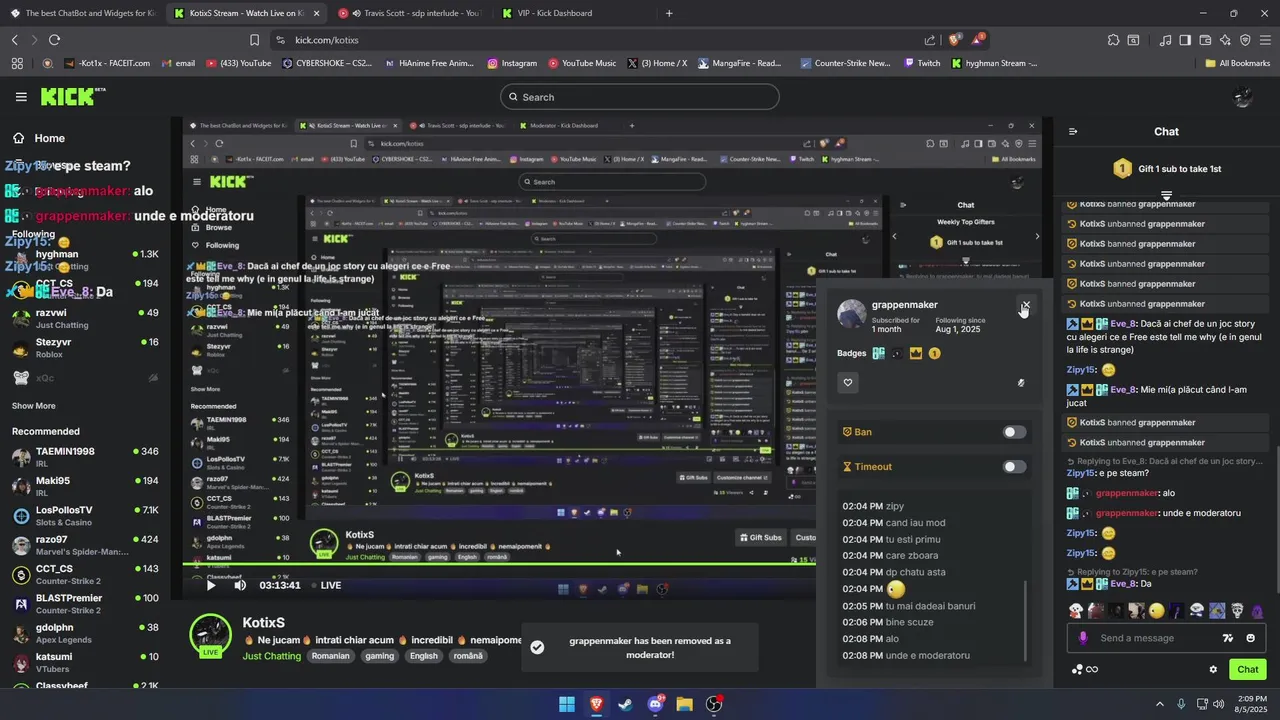Expand Show More under Following
Screen dimensions: 1280x720
point(34,406)
